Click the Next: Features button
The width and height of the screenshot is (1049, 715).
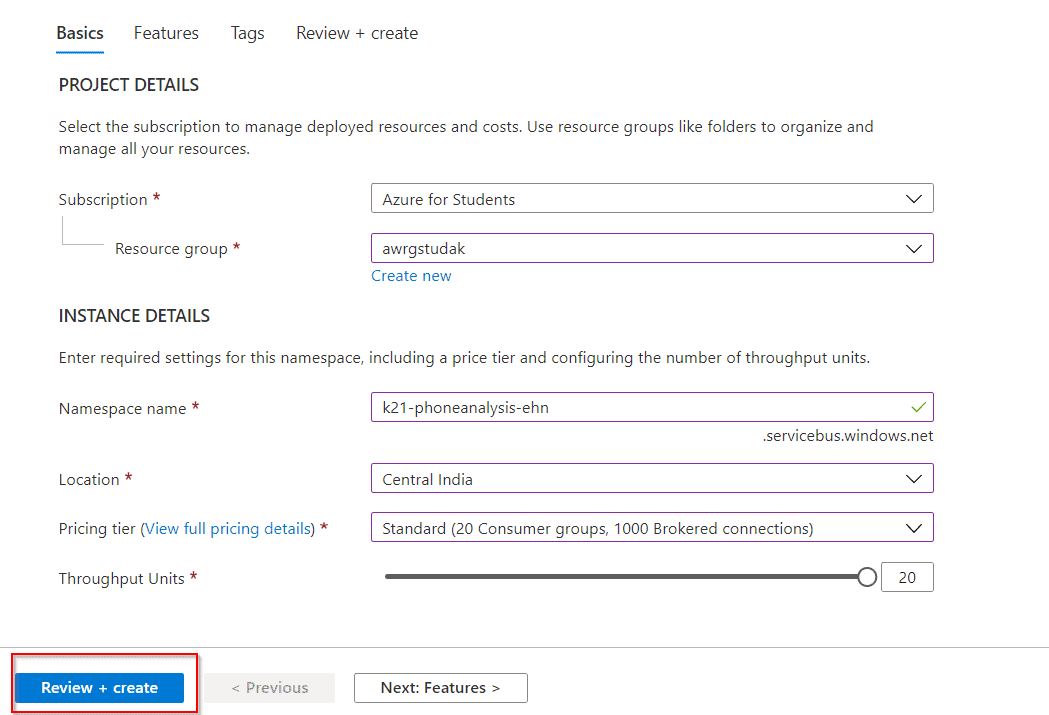pyautogui.click(x=440, y=688)
